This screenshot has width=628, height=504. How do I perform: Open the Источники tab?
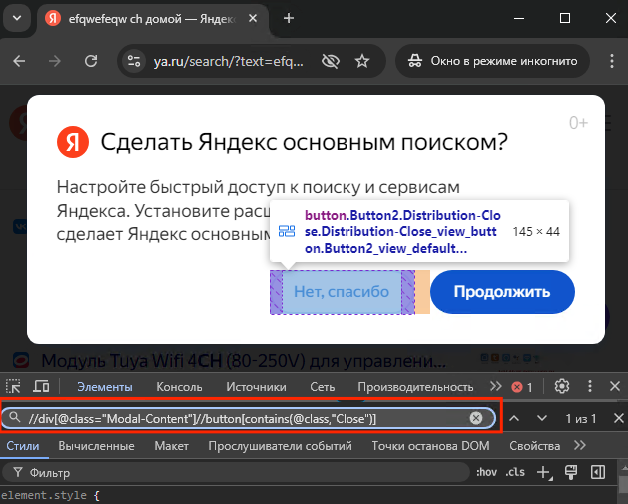point(256,387)
